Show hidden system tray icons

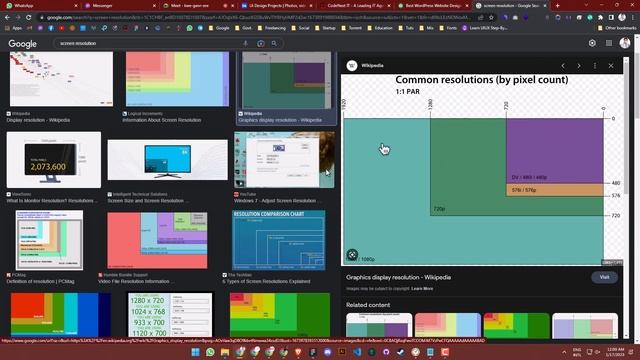click(564, 352)
